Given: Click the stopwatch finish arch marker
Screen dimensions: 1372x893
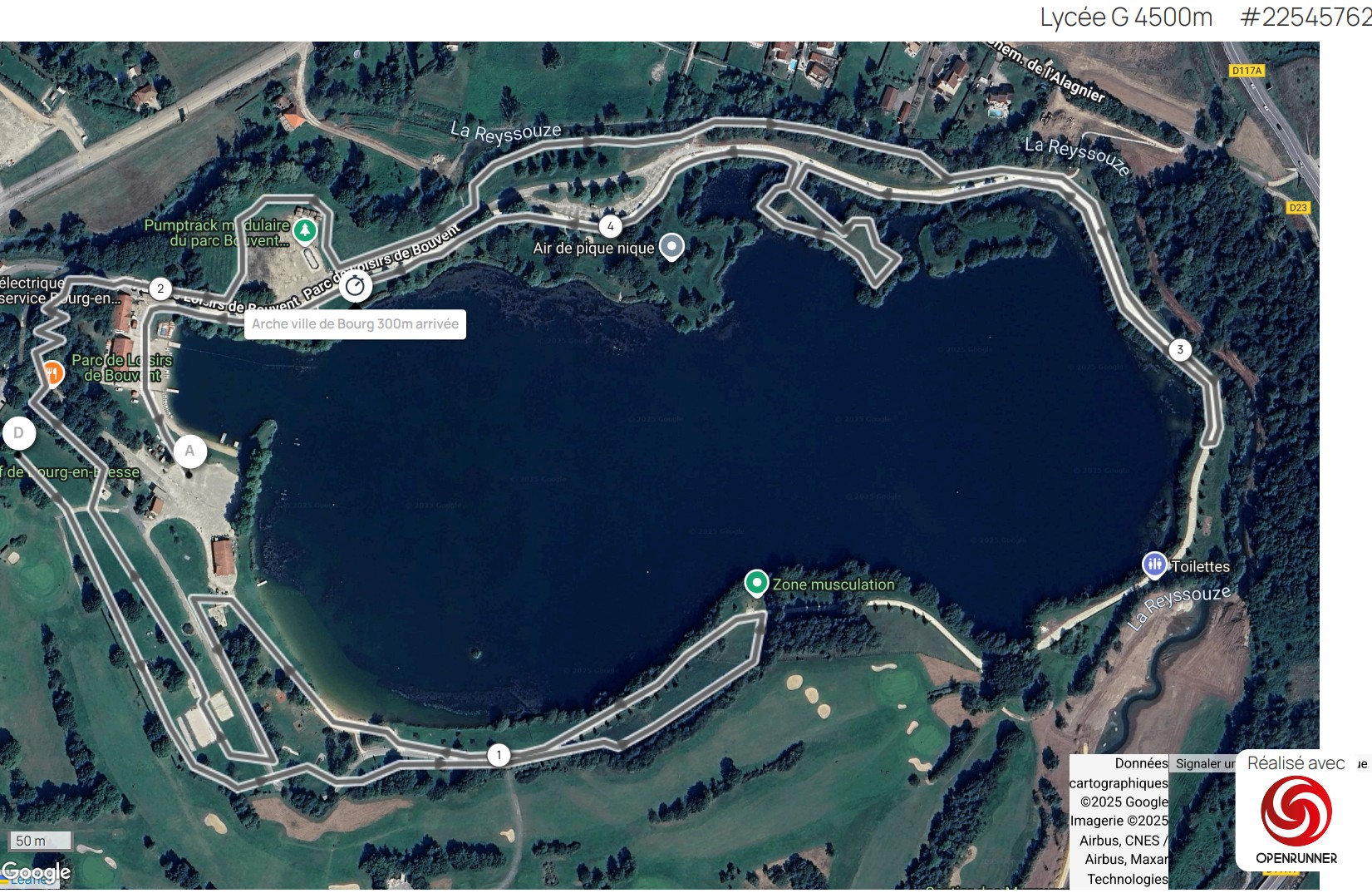Looking at the screenshot, I should pyautogui.click(x=355, y=286).
